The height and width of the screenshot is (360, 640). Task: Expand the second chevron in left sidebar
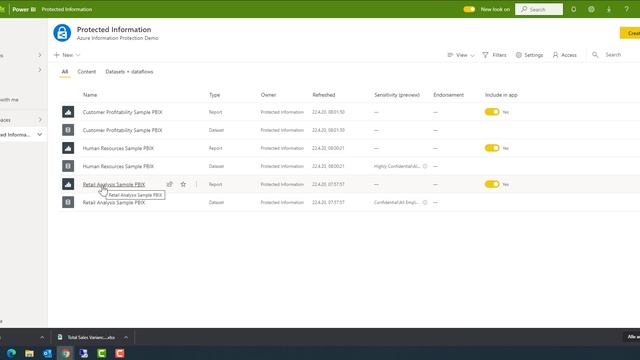click(40, 70)
